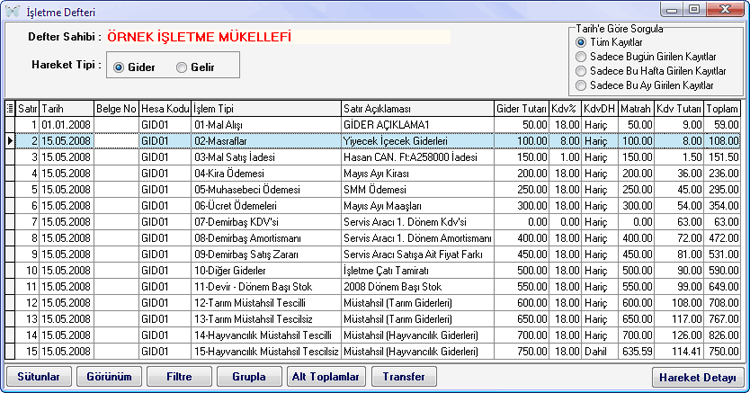The height and width of the screenshot is (393, 750).
Task: Click the Satır Açıklaması column header
Action: click(x=418, y=109)
